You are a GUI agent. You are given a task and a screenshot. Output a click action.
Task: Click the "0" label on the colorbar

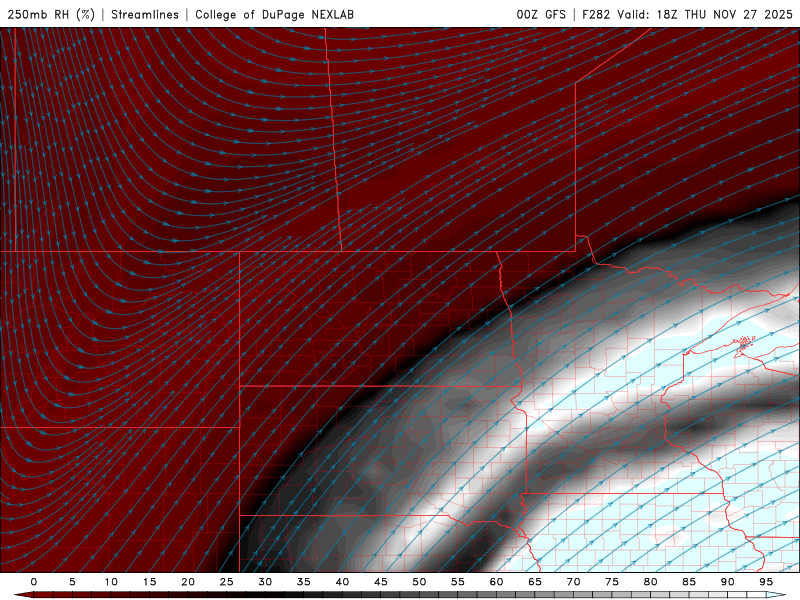click(34, 582)
